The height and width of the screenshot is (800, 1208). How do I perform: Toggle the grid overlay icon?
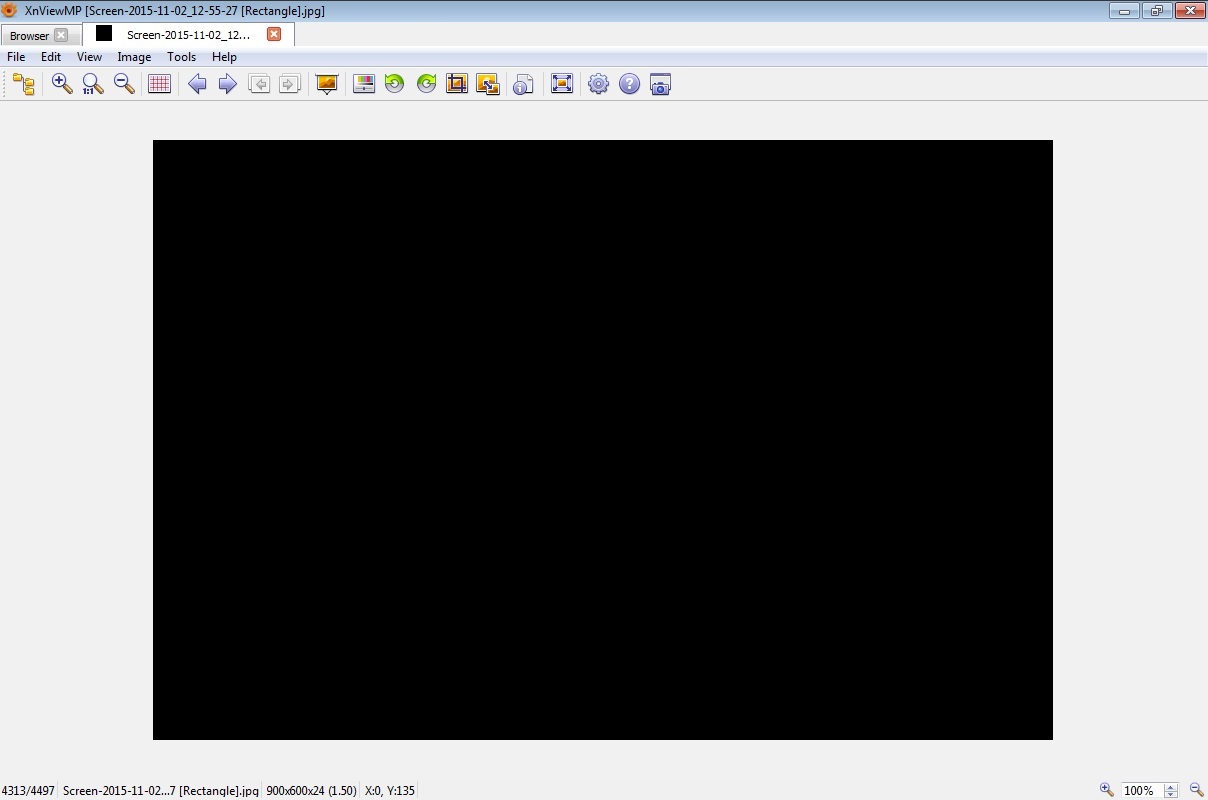click(159, 84)
